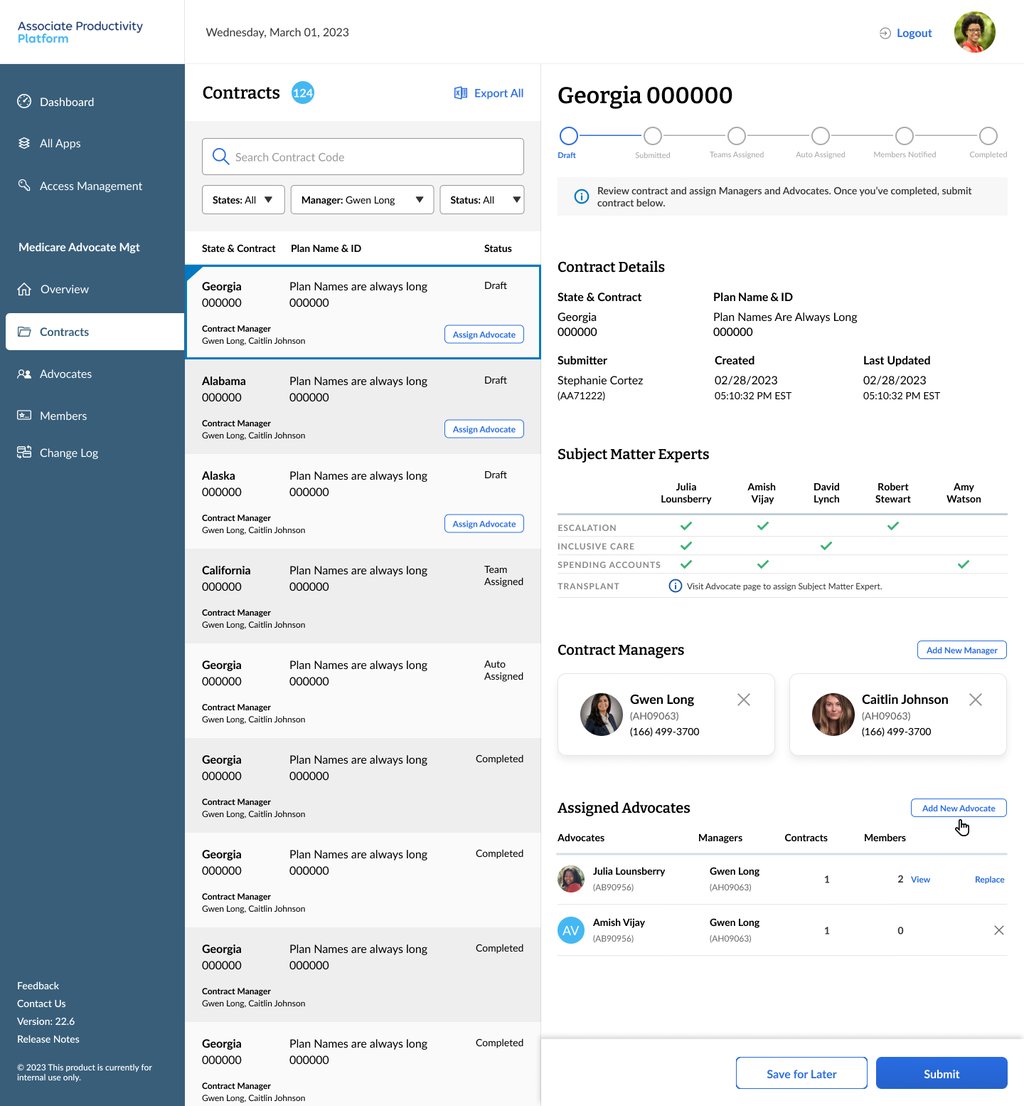The height and width of the screenshot is (1106, 1024).
Task: Click the Logout link
Action: coord(914,33)
